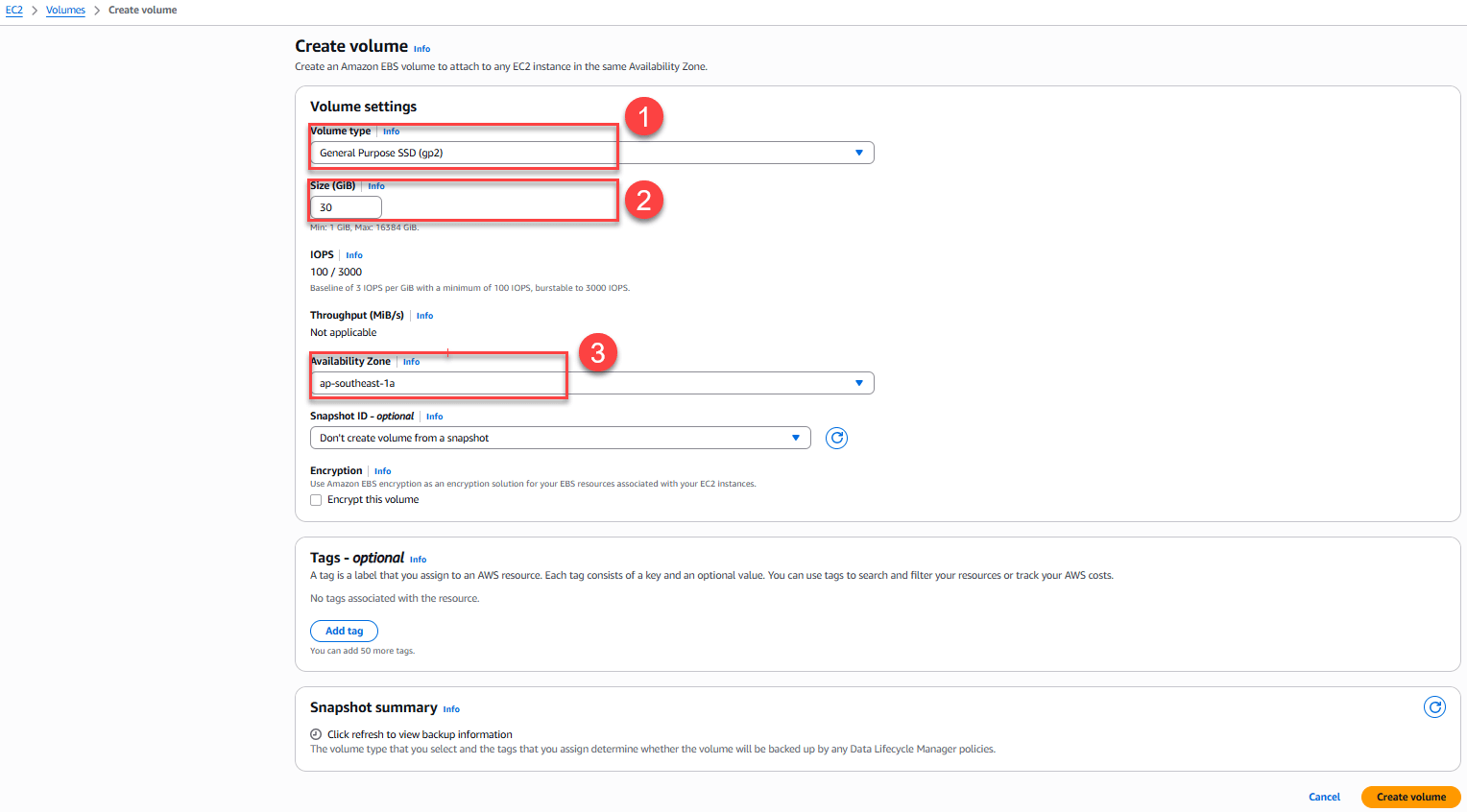
Task: Expand the Volume type dropdown
Action: click(x=591, y=153)
